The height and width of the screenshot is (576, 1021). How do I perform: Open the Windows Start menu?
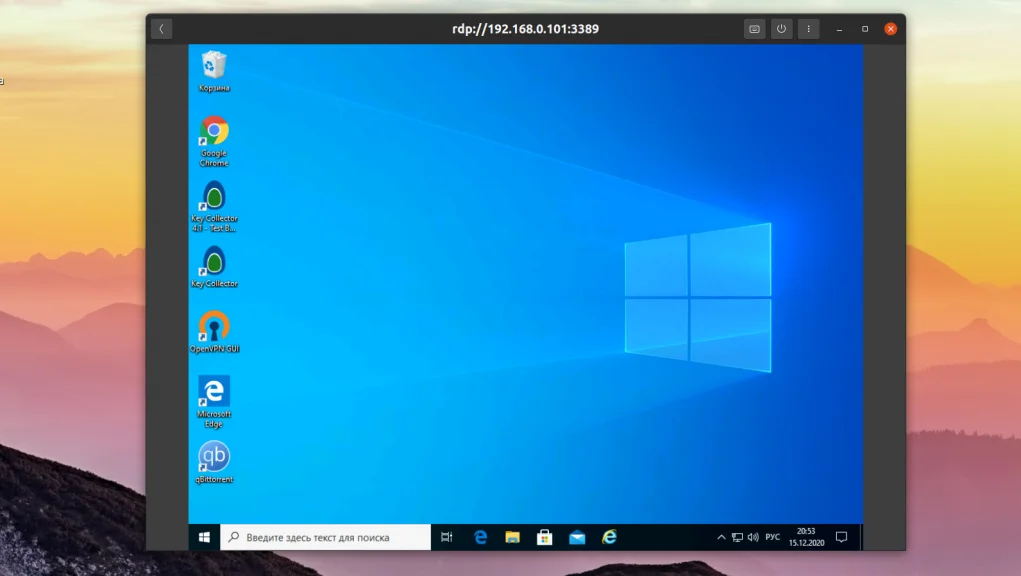click(x=206, y=537)
